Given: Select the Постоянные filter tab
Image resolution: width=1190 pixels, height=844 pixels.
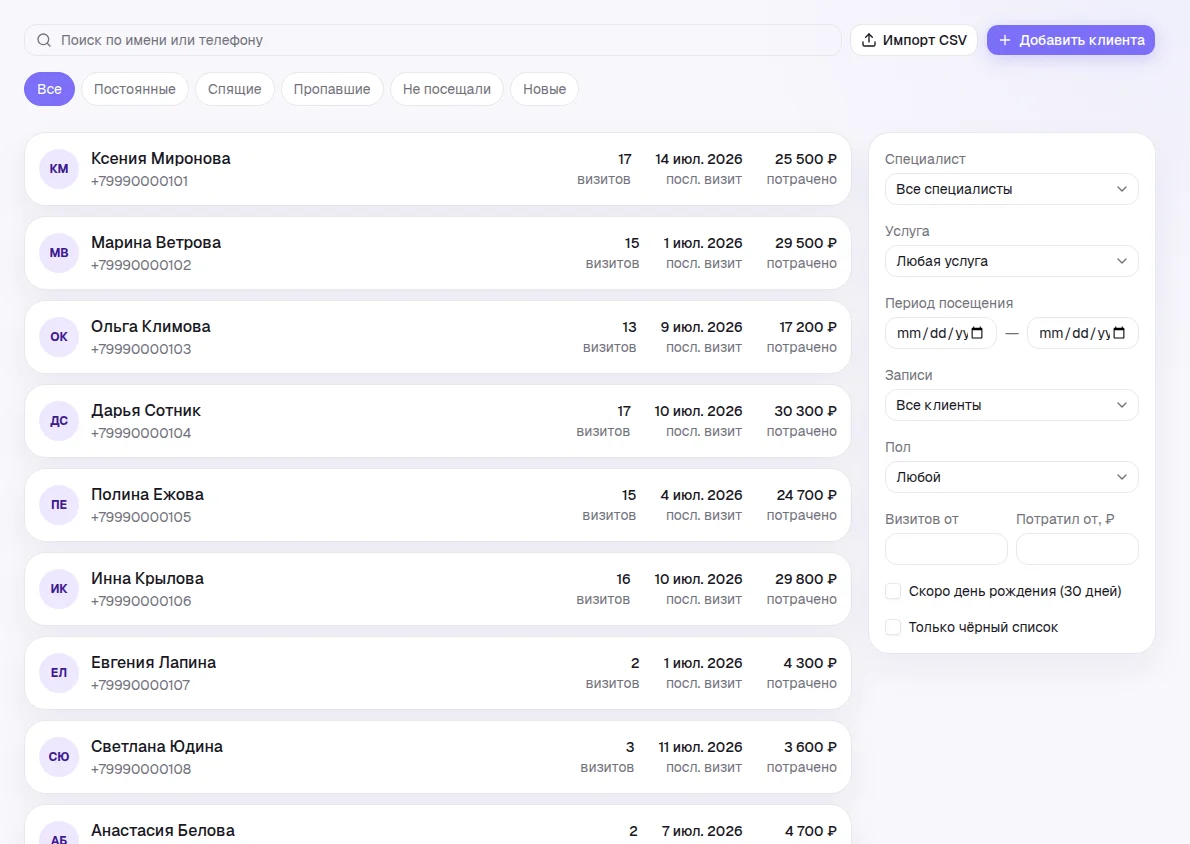Looking at the screenshot, I should tap(135, 89).
